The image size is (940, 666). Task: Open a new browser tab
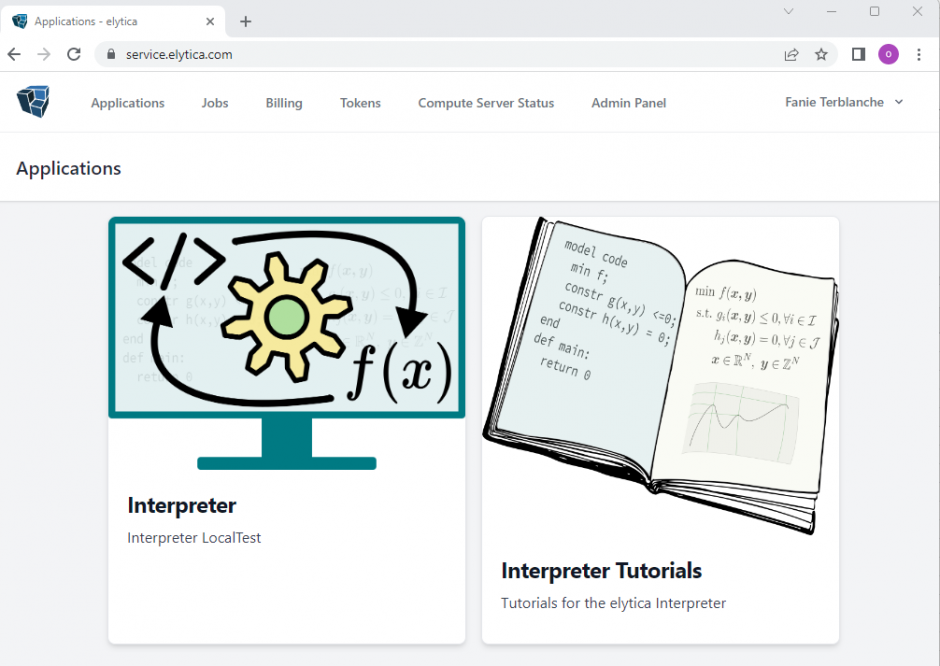[246, 21]
